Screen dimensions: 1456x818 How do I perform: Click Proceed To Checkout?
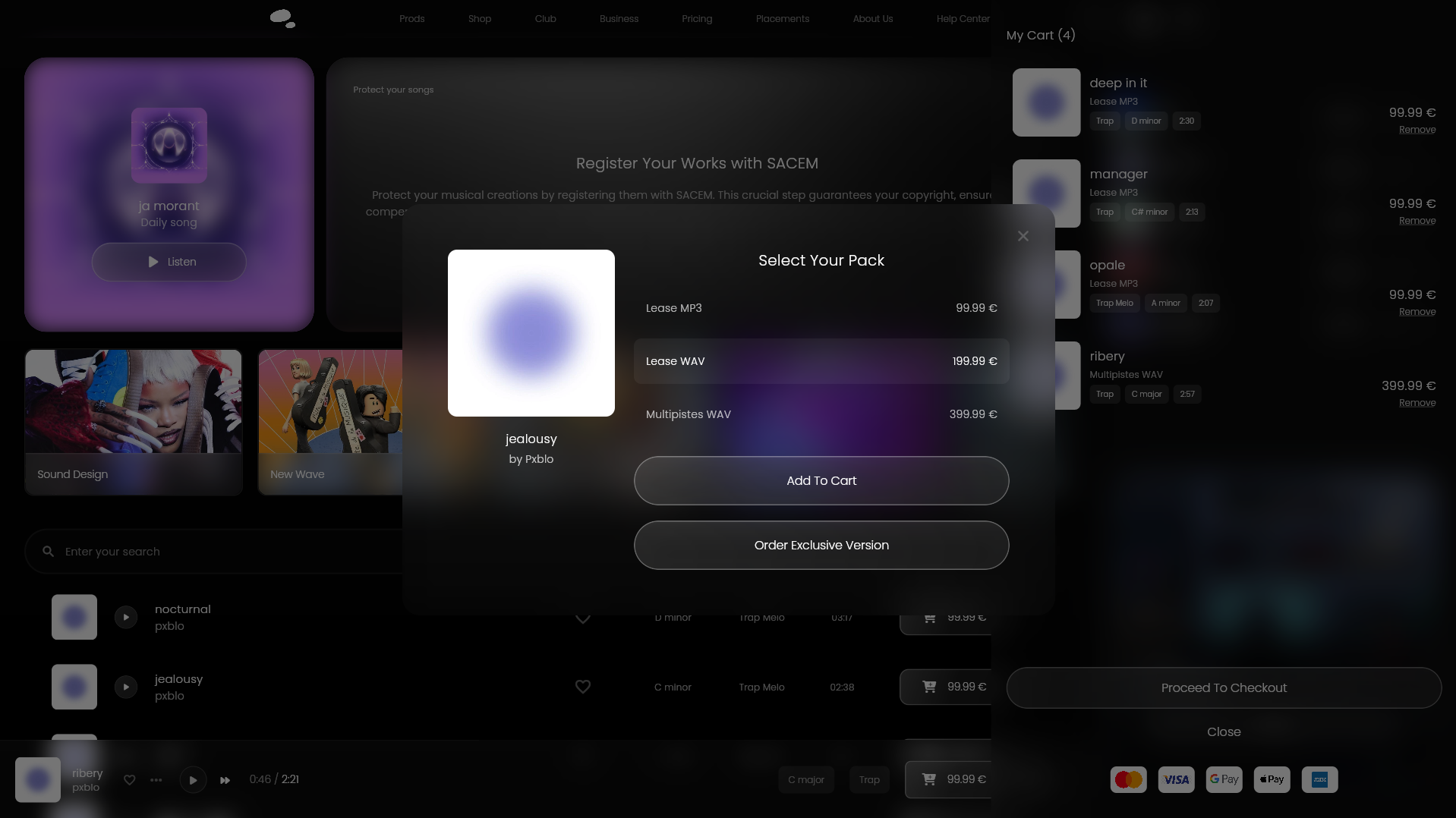click(x=1224, y=687)
